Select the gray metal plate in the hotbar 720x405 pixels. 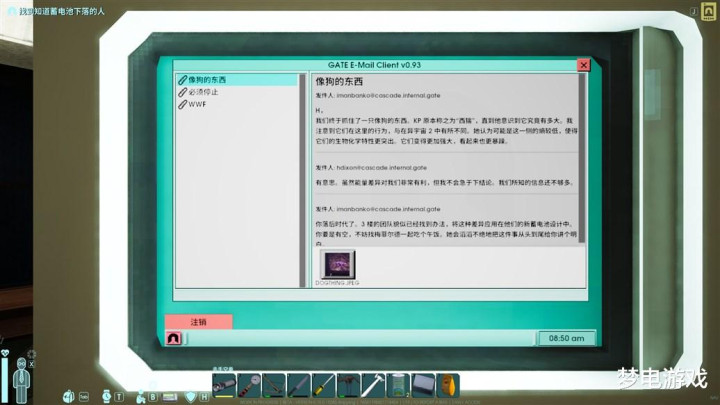[x=423, y=385]
